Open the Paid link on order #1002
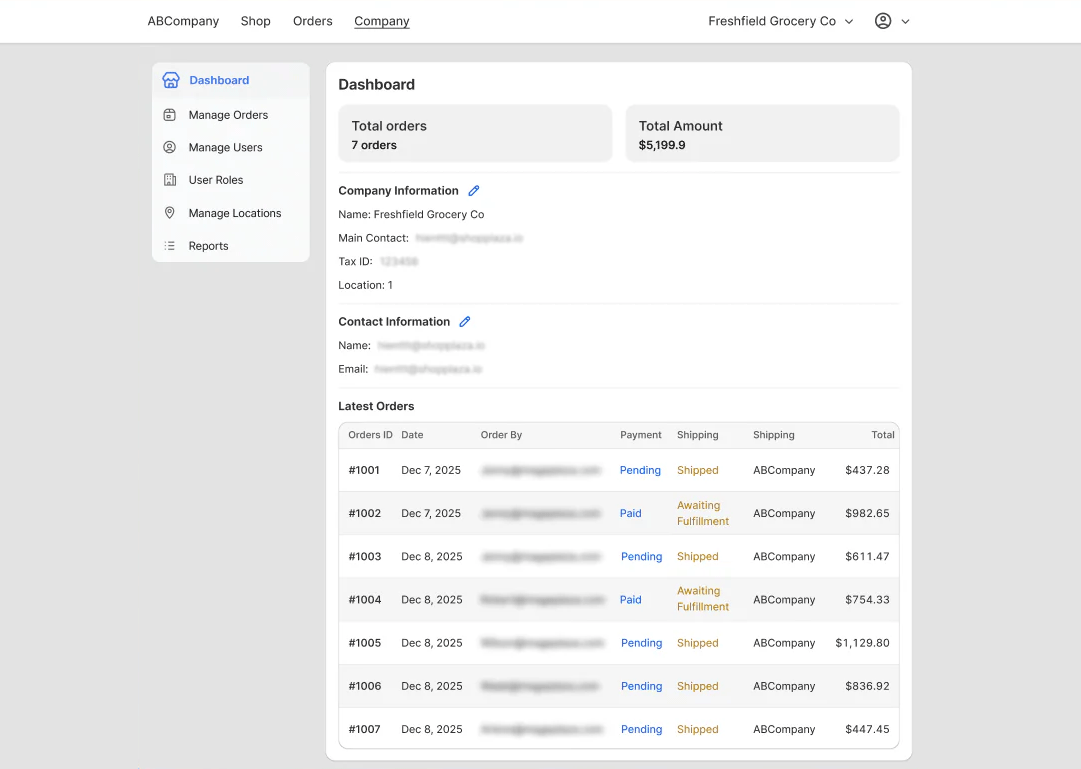1081x769 pixels. point(630,513)
